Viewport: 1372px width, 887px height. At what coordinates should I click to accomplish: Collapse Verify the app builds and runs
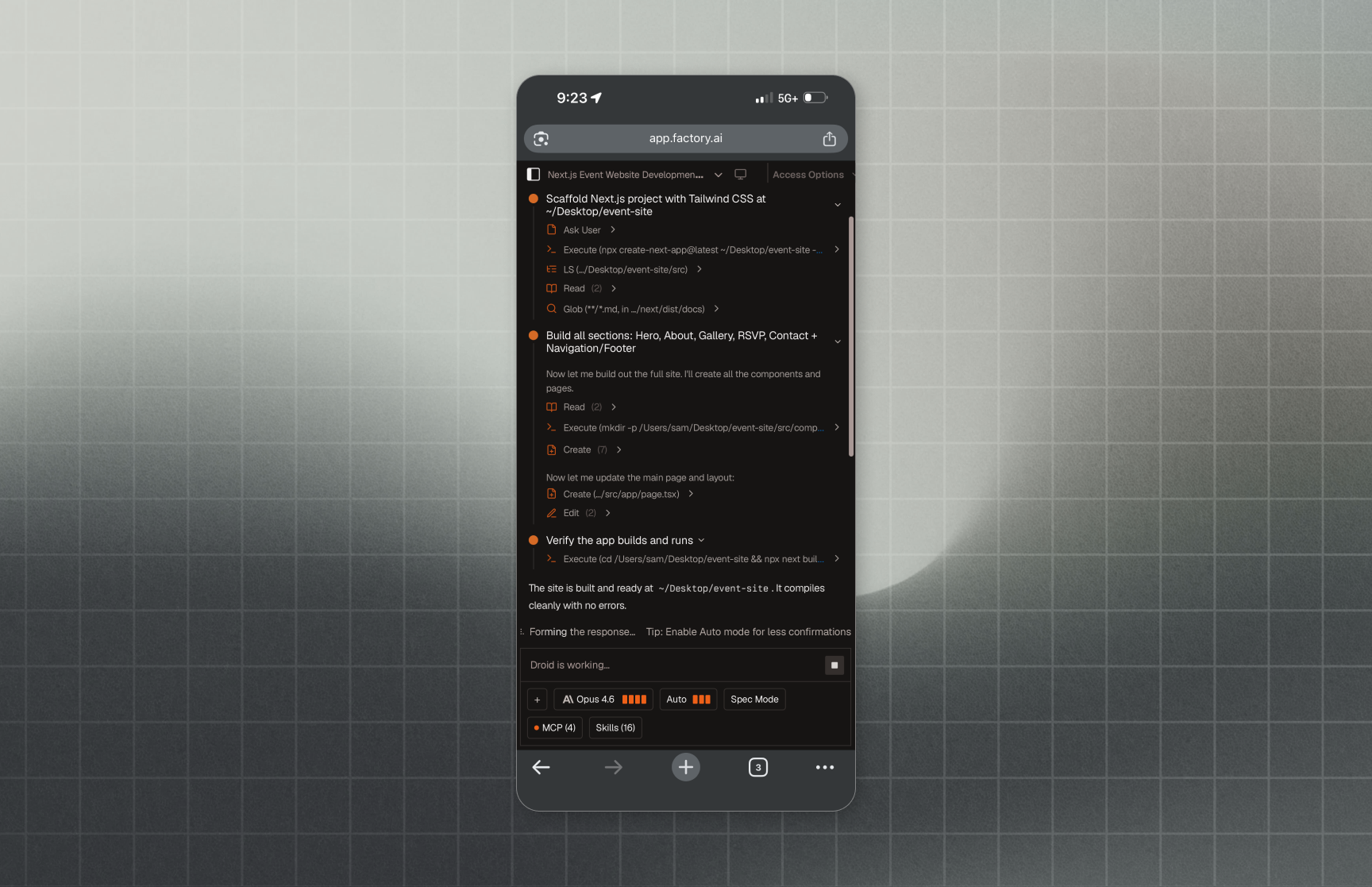click(701, 541)
